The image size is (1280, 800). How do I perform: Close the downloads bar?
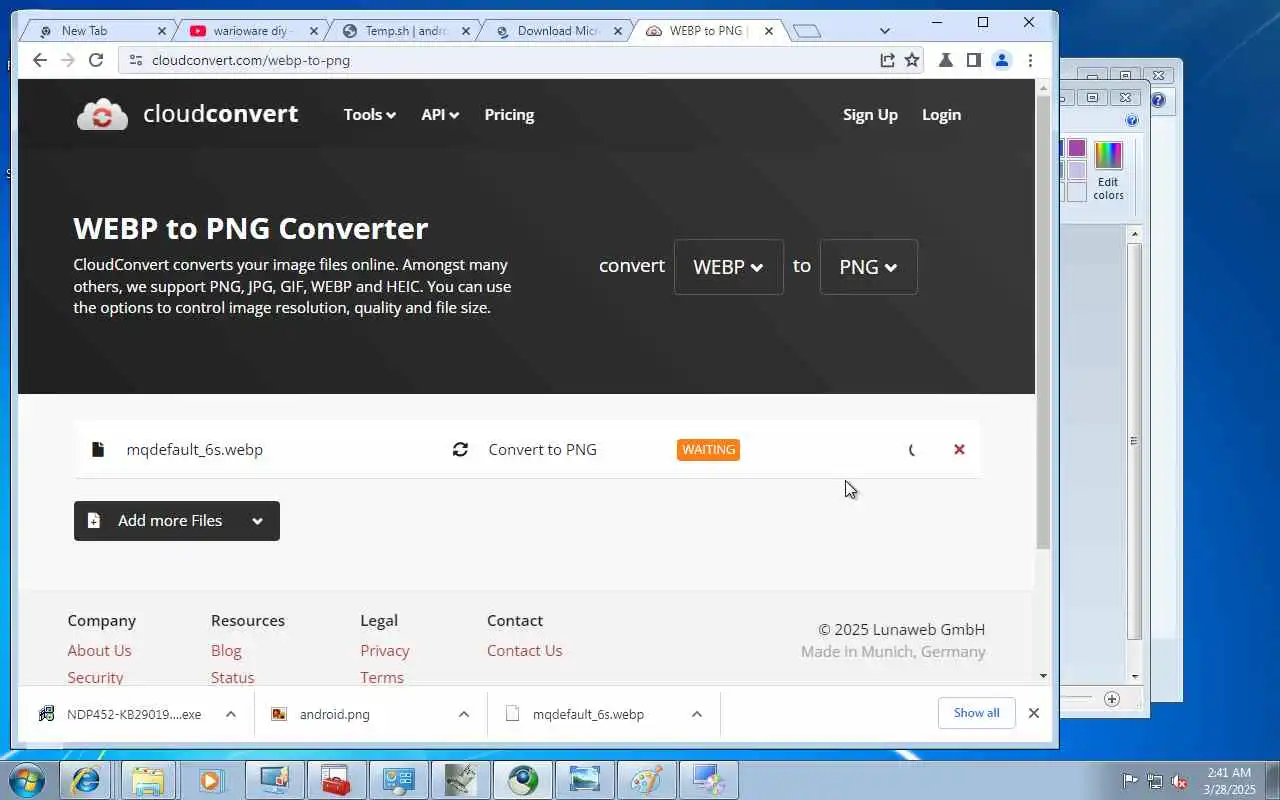click(x=1034, y=713)
